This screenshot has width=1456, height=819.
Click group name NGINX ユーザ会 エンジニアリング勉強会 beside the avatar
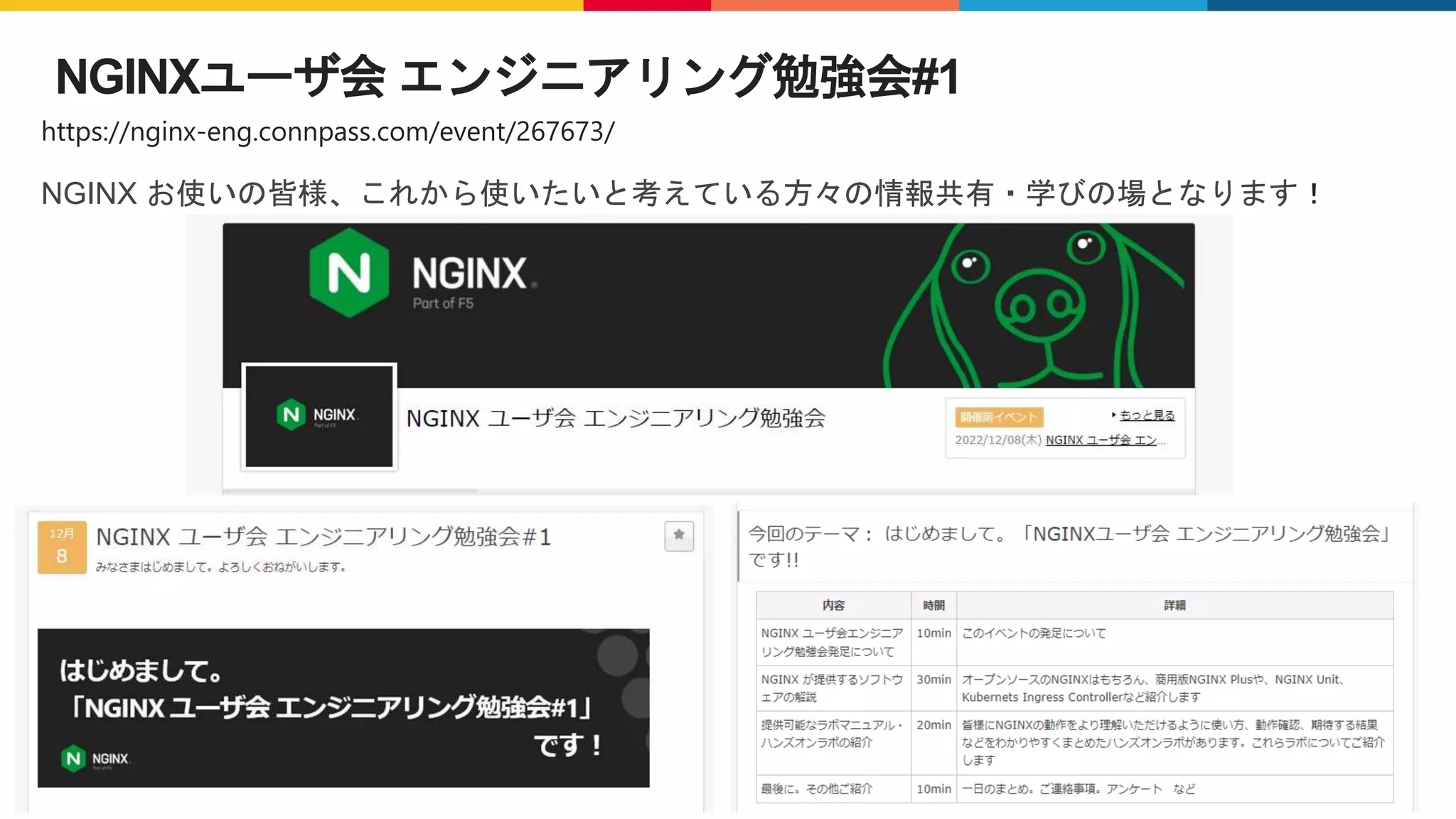(616, 418)
